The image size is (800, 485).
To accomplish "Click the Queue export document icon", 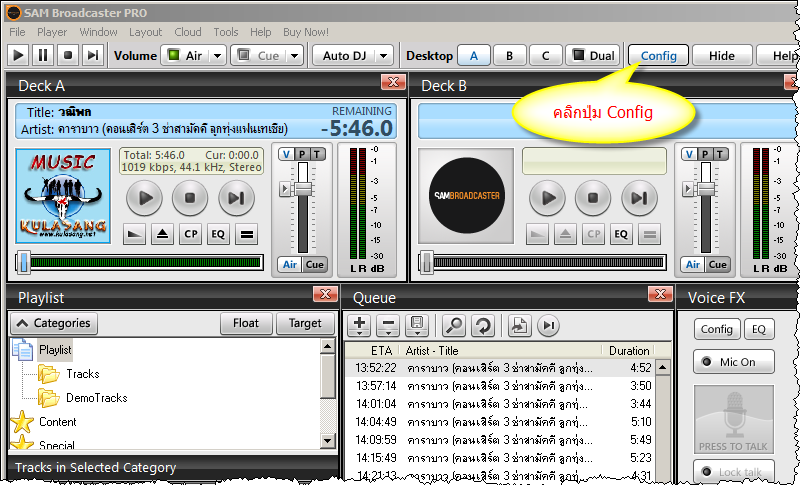I will point(519,325).
